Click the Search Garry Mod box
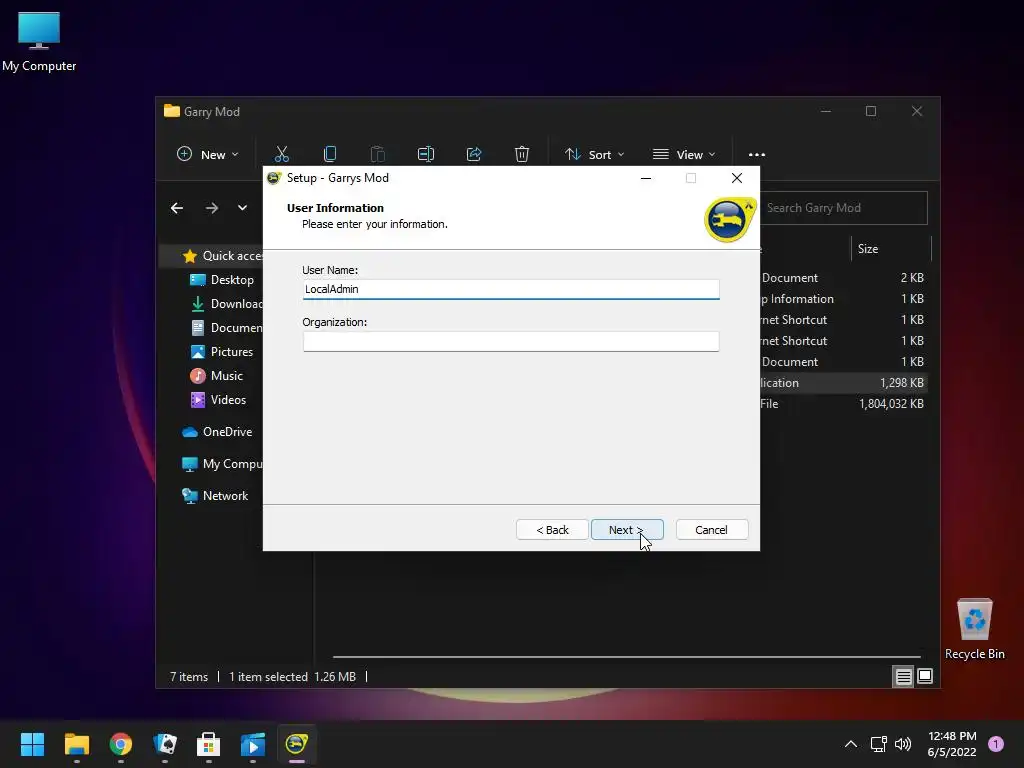This screenshot has width=1024, height=768. [x=844, y=208]
